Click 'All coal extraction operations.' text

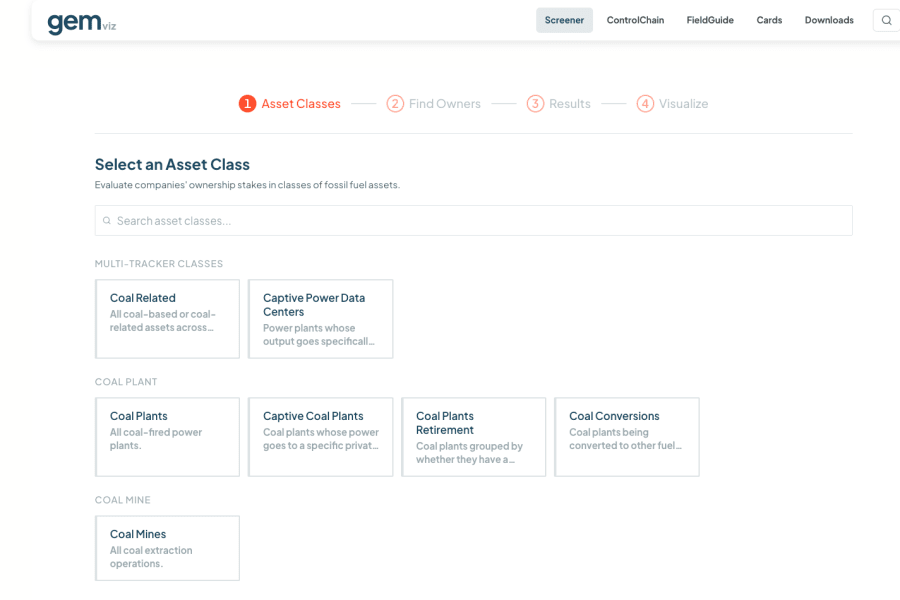coord(151,557)
